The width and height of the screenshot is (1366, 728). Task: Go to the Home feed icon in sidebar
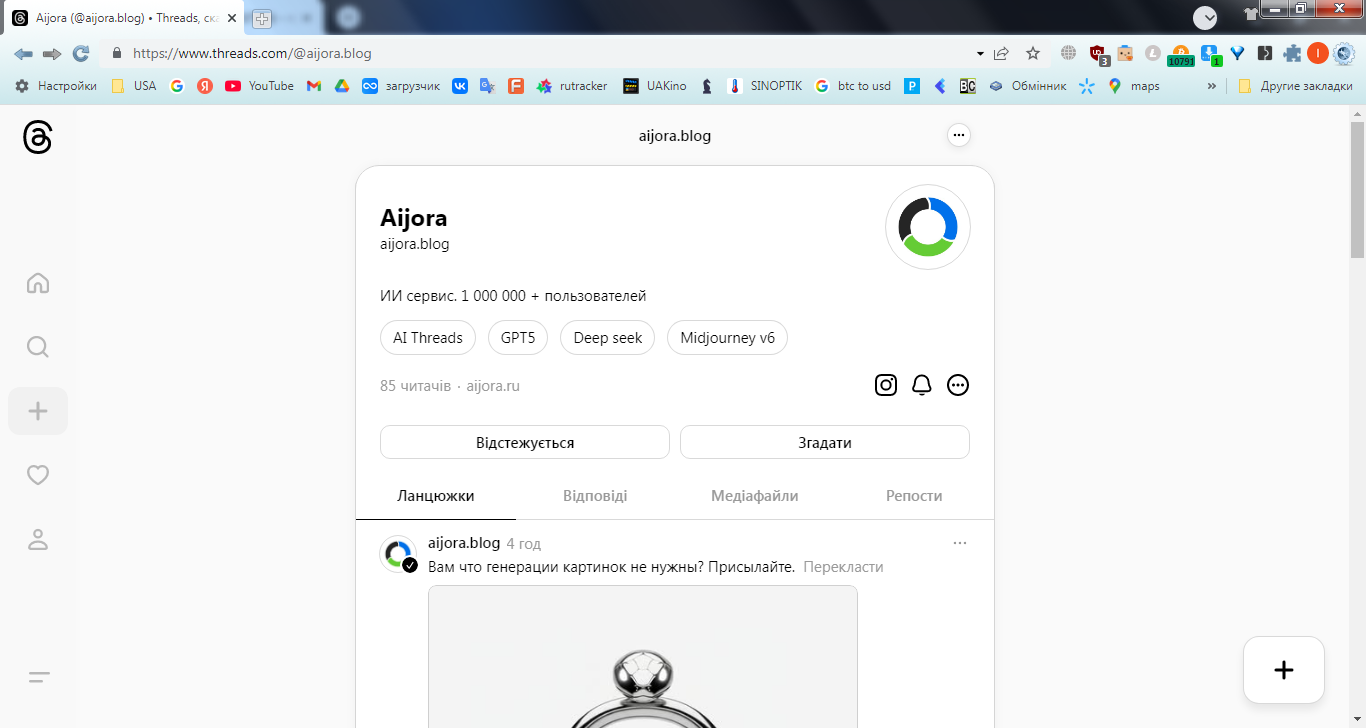pyautogui.click(x=38, y=283)
